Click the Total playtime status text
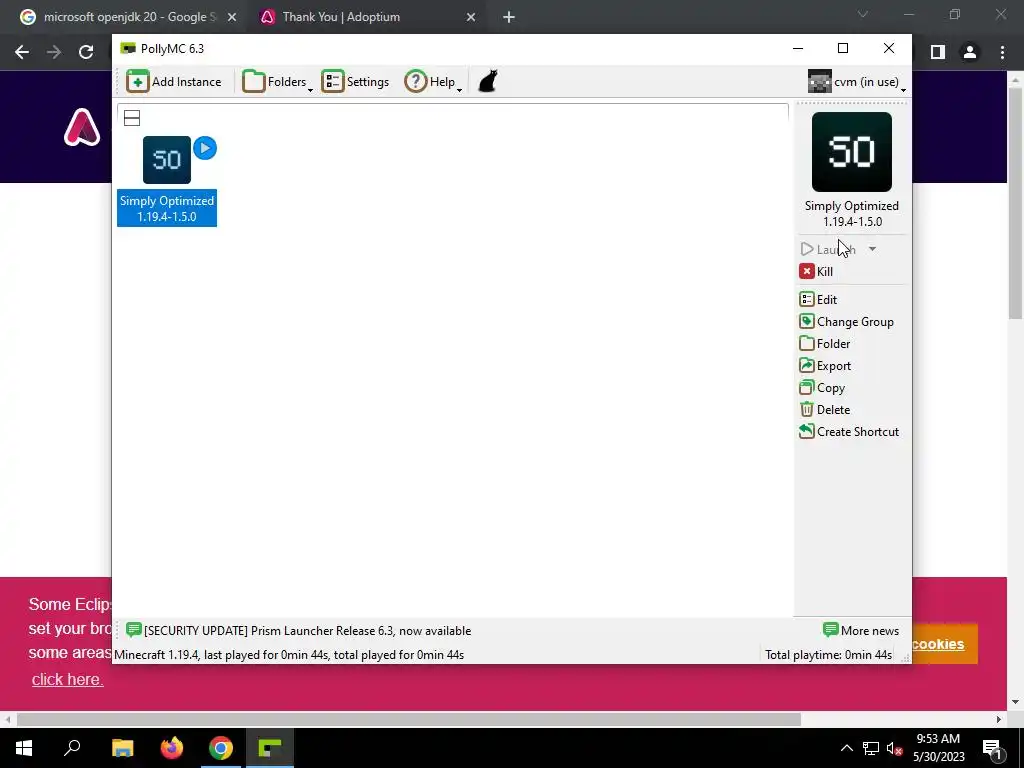 [x=828, y=655]
